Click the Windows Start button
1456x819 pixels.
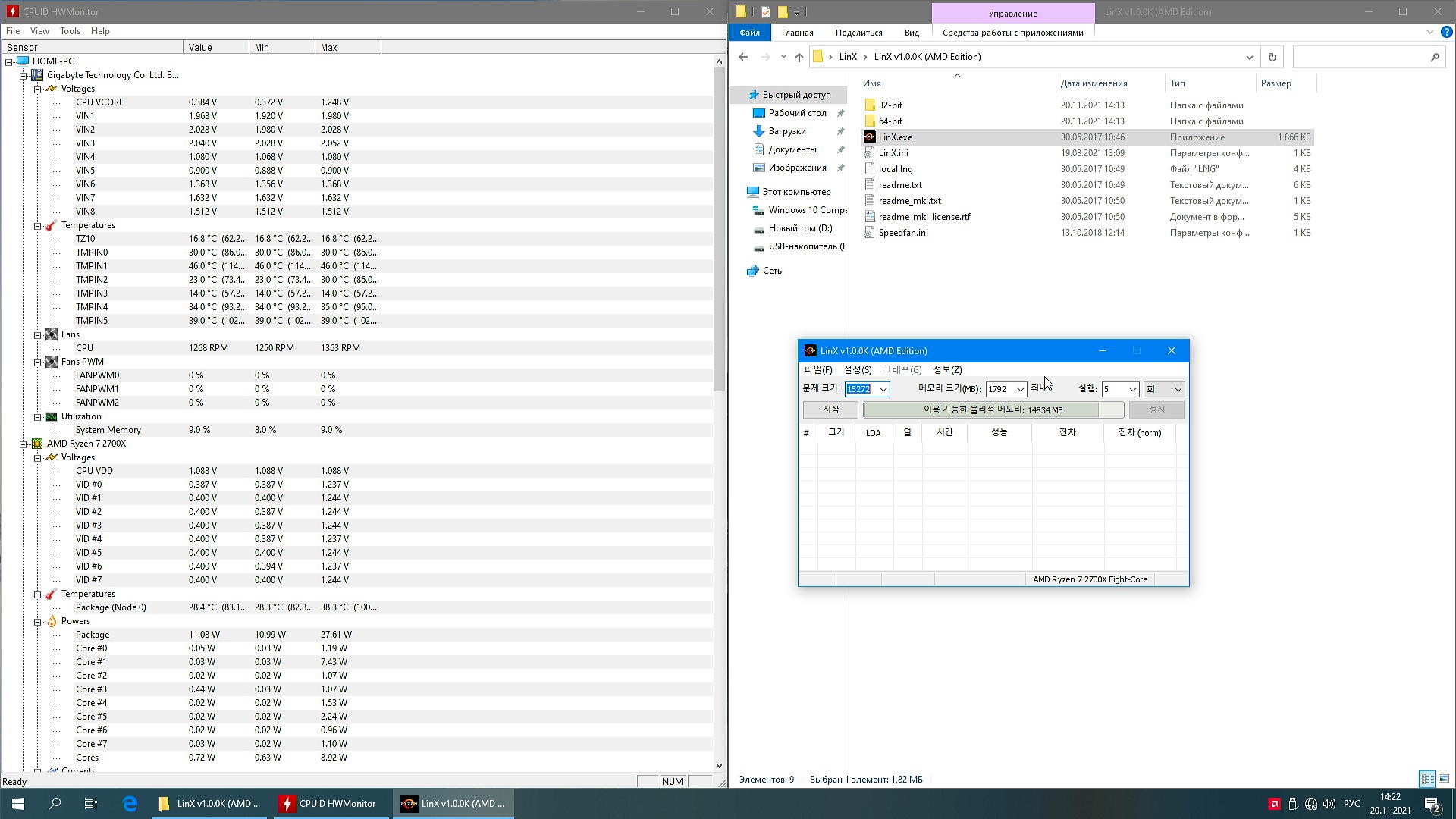pos(18,804)
